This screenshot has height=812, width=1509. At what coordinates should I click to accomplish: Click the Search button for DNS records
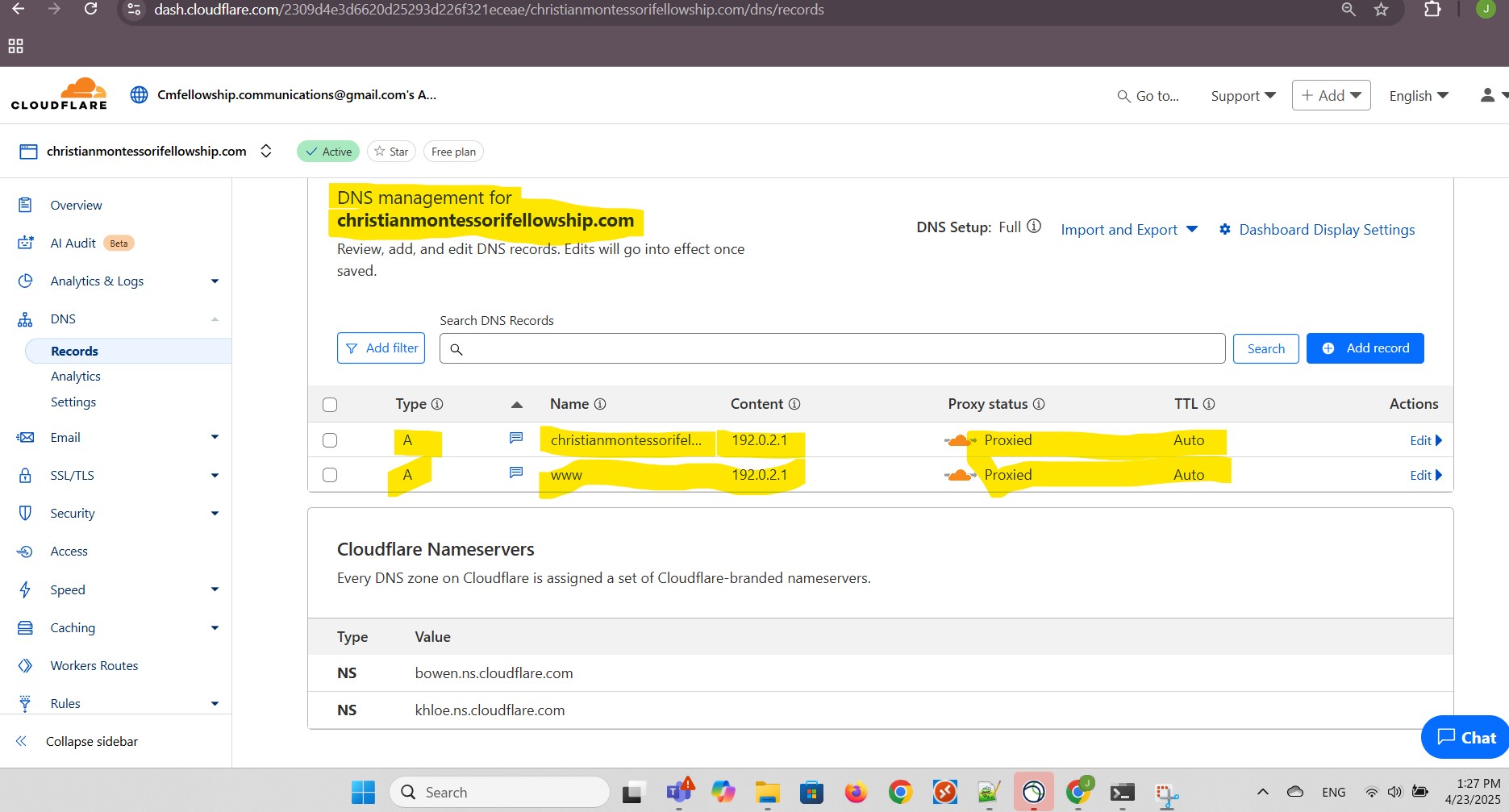(1265, 348)
